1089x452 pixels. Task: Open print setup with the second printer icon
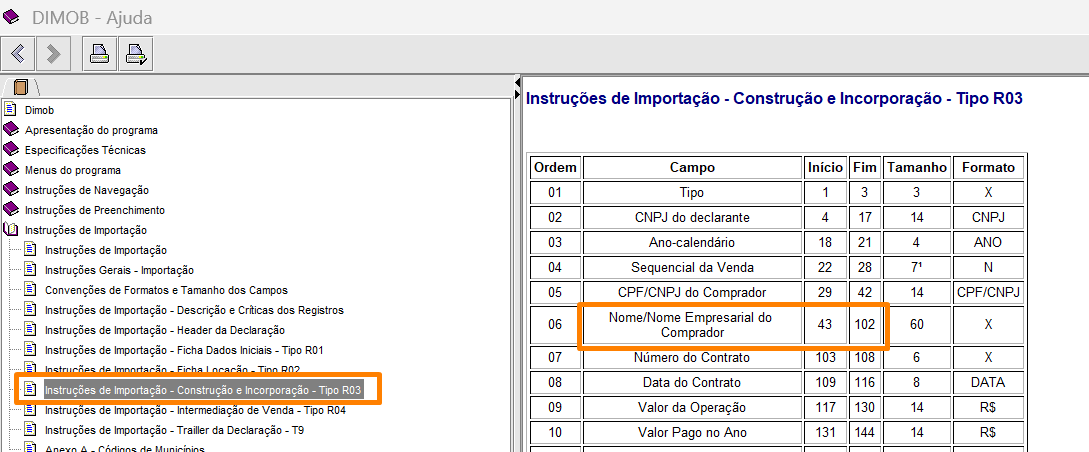tap(135, 54)
